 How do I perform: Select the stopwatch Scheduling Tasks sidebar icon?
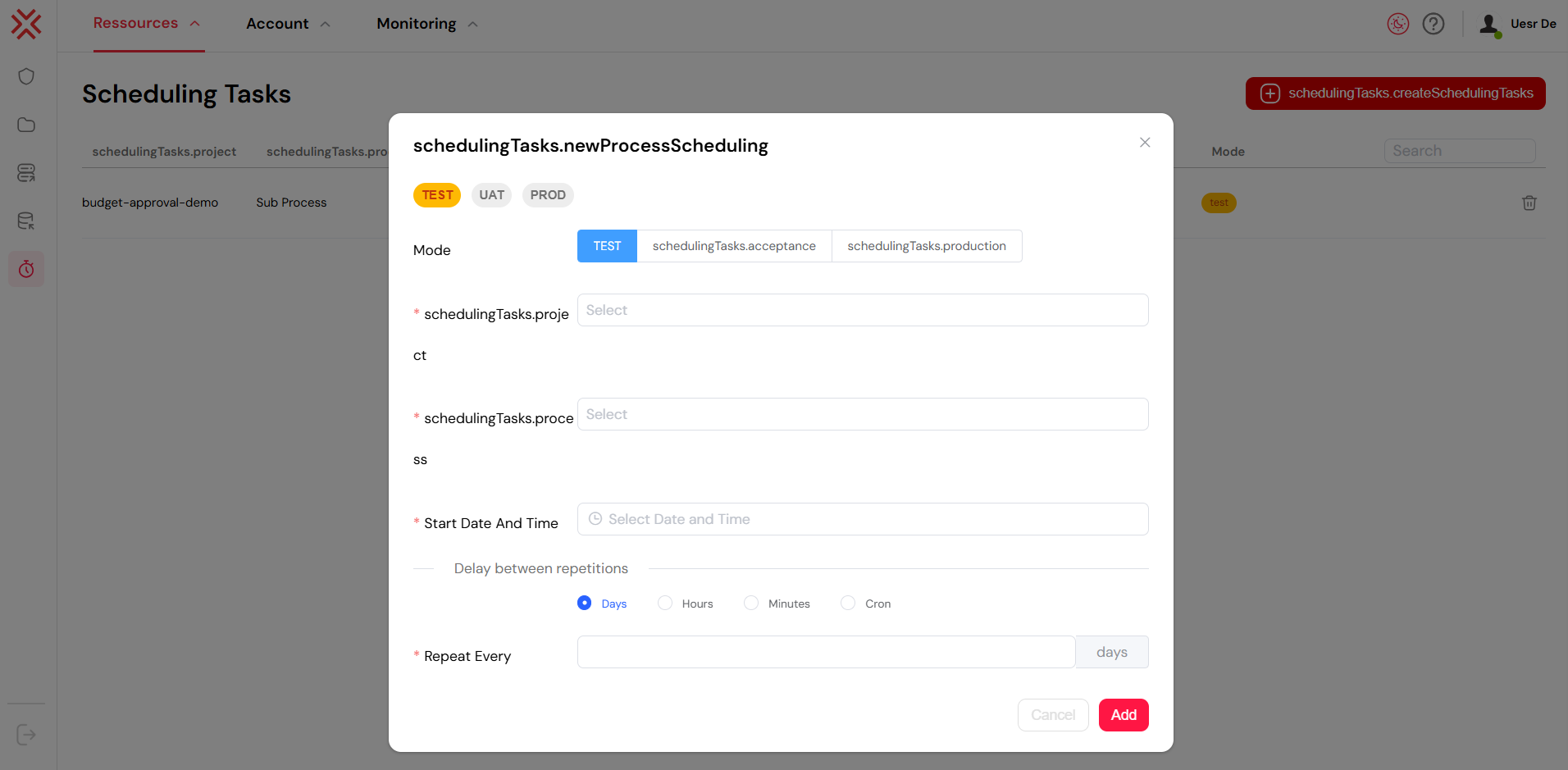[25, 268]
